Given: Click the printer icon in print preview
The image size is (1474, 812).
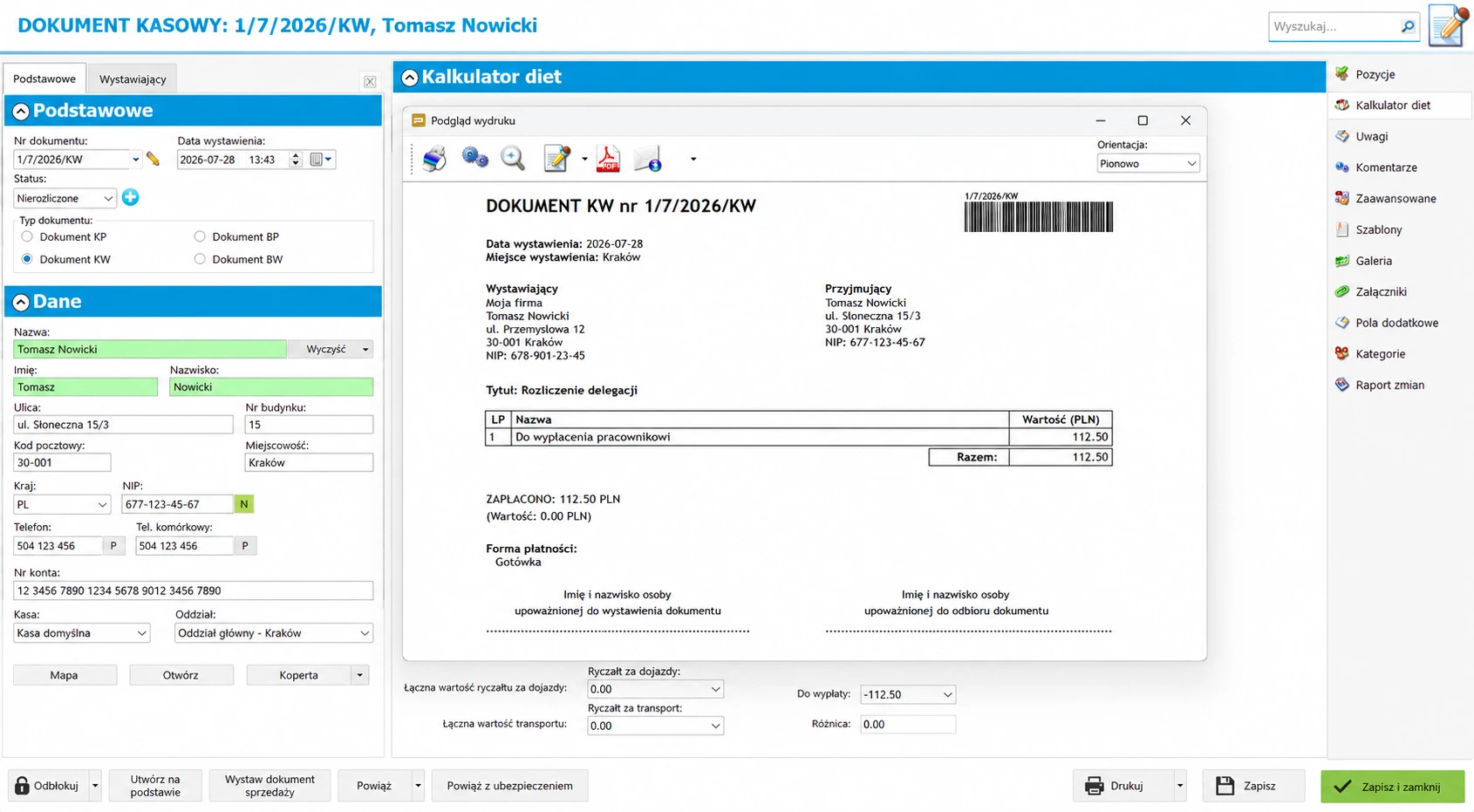Looking at the screenshot, I should pos(434,159).
